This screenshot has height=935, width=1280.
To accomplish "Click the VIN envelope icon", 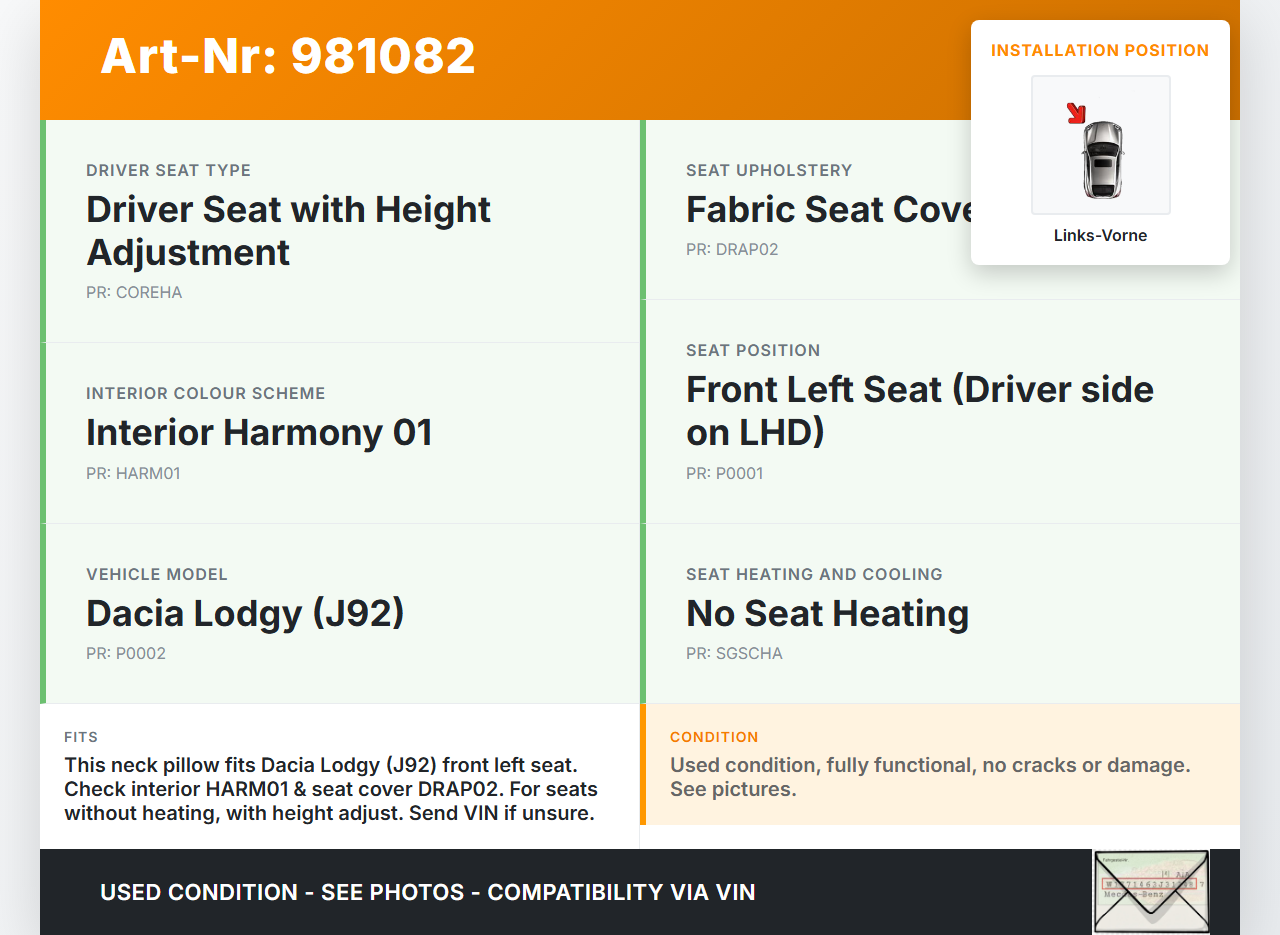I will pos(1151,890).
